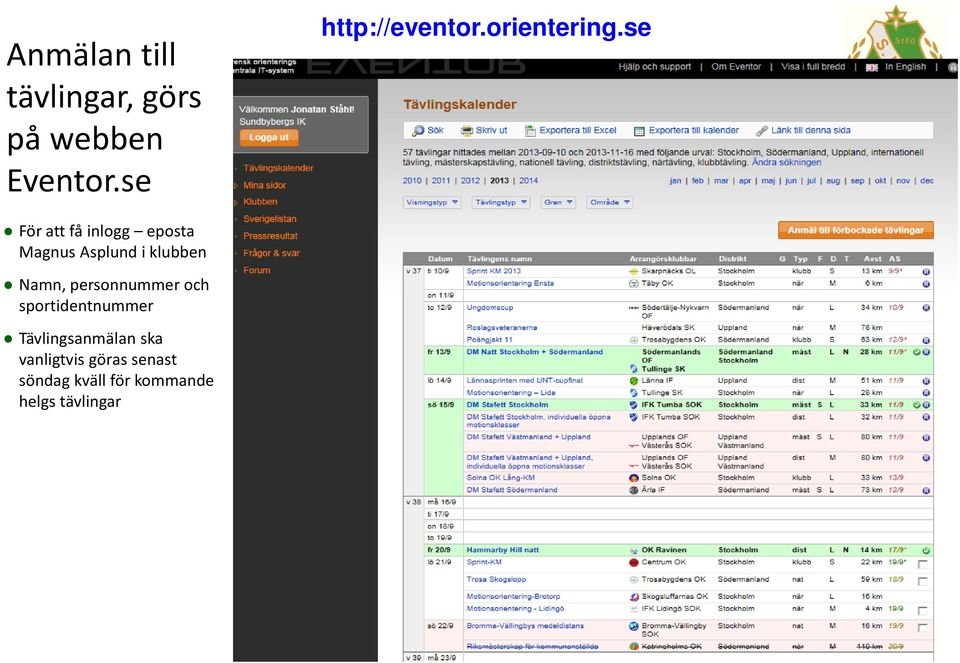The height and width of the screenshot is (663, 960).
Task: Tick the checkbox for Trosa Skogslopp
Action: (923, 581)
